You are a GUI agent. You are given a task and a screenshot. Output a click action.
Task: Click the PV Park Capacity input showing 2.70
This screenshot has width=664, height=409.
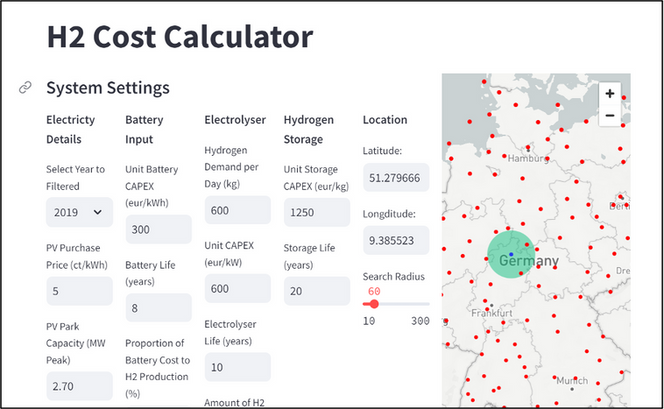79,386
